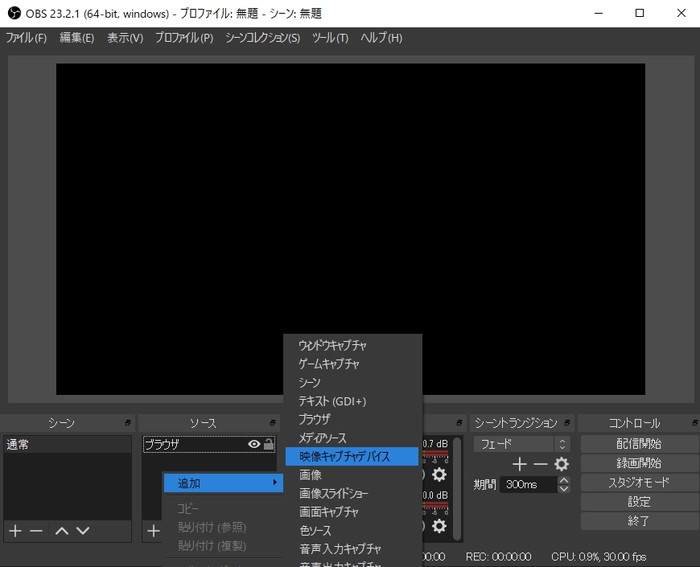
Task: Open the ファイル(F) menu
Action: point(26,38)
